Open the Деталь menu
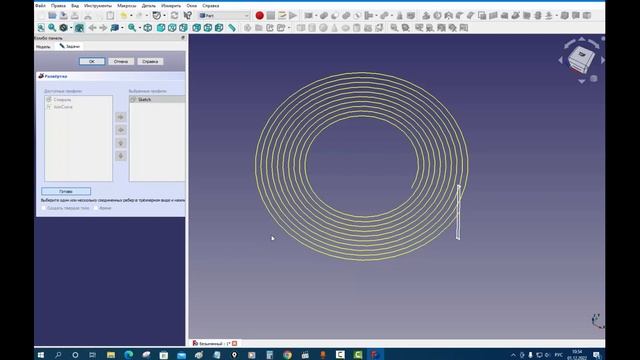 pos(149,6)
